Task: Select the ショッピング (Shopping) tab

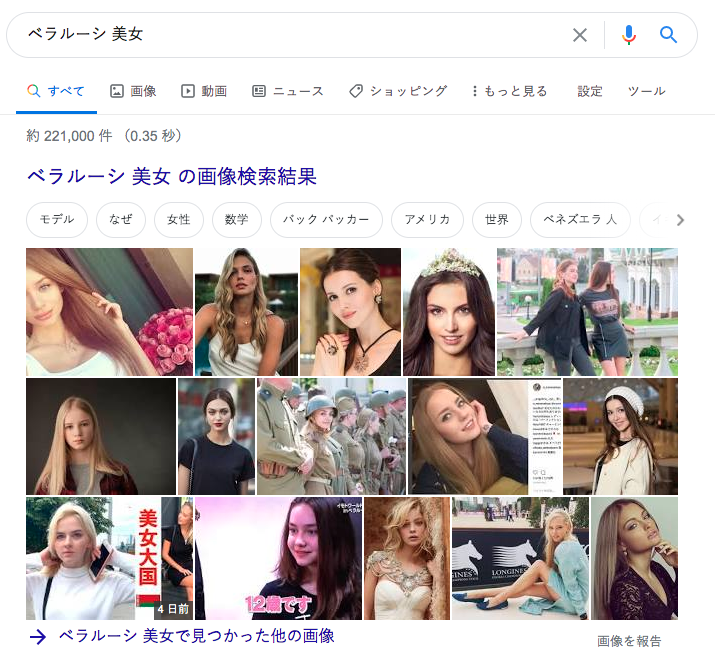Action: tap(398, 91)
